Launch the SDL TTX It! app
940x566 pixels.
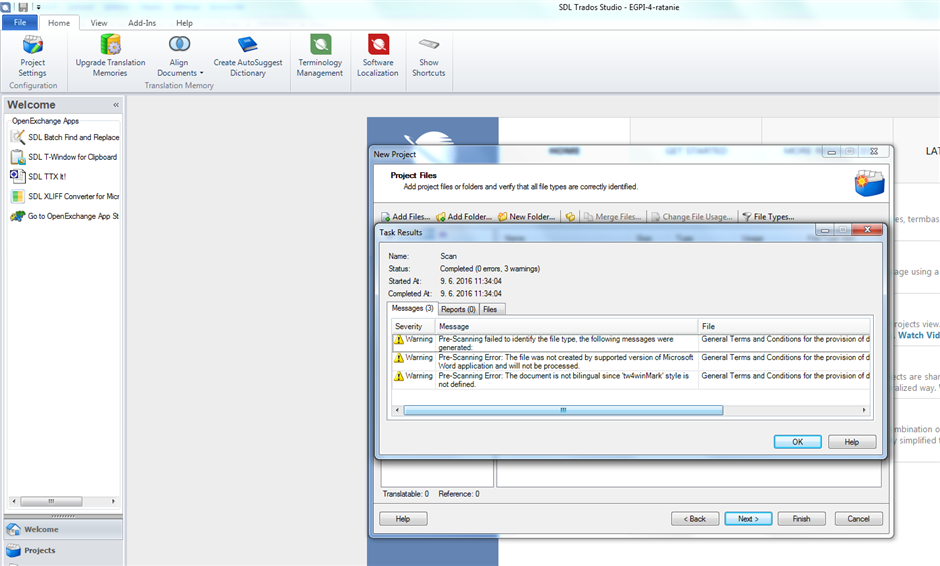(38, 176)
